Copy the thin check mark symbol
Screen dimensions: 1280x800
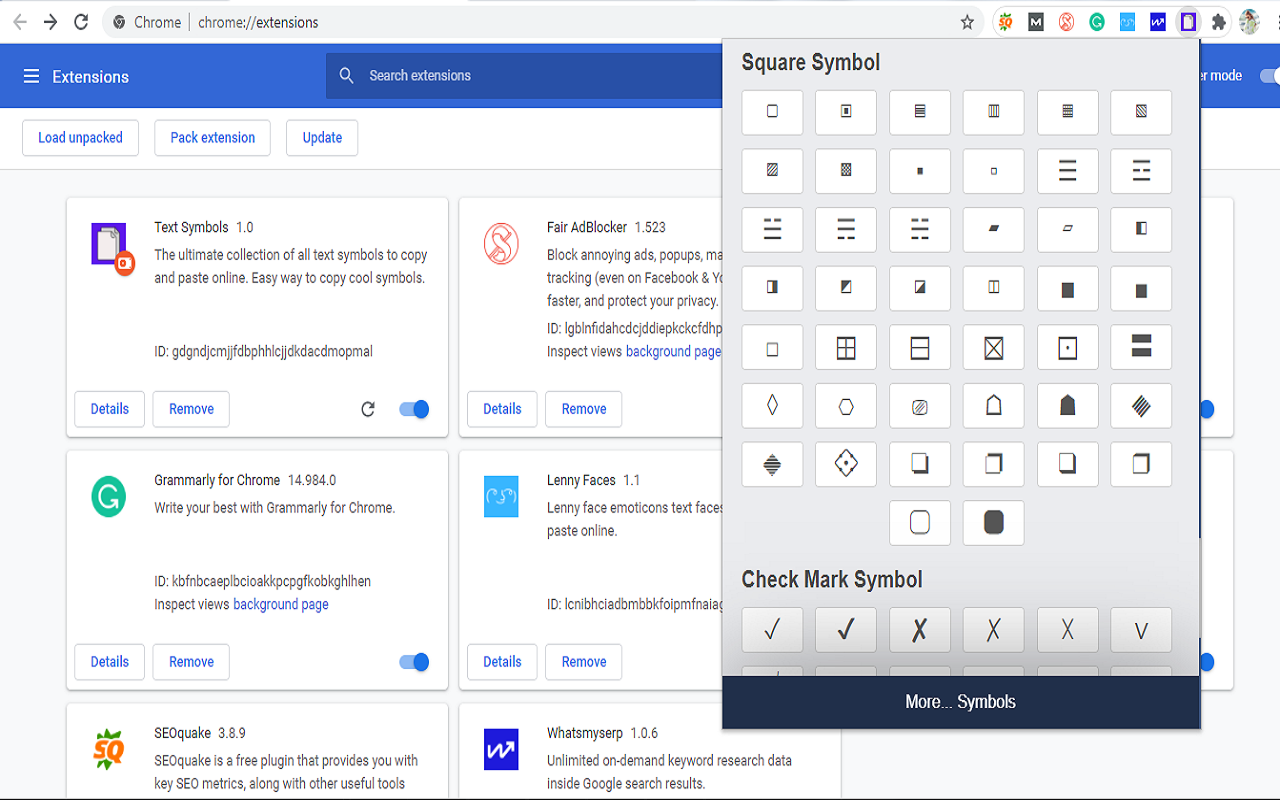click(772, 630)
